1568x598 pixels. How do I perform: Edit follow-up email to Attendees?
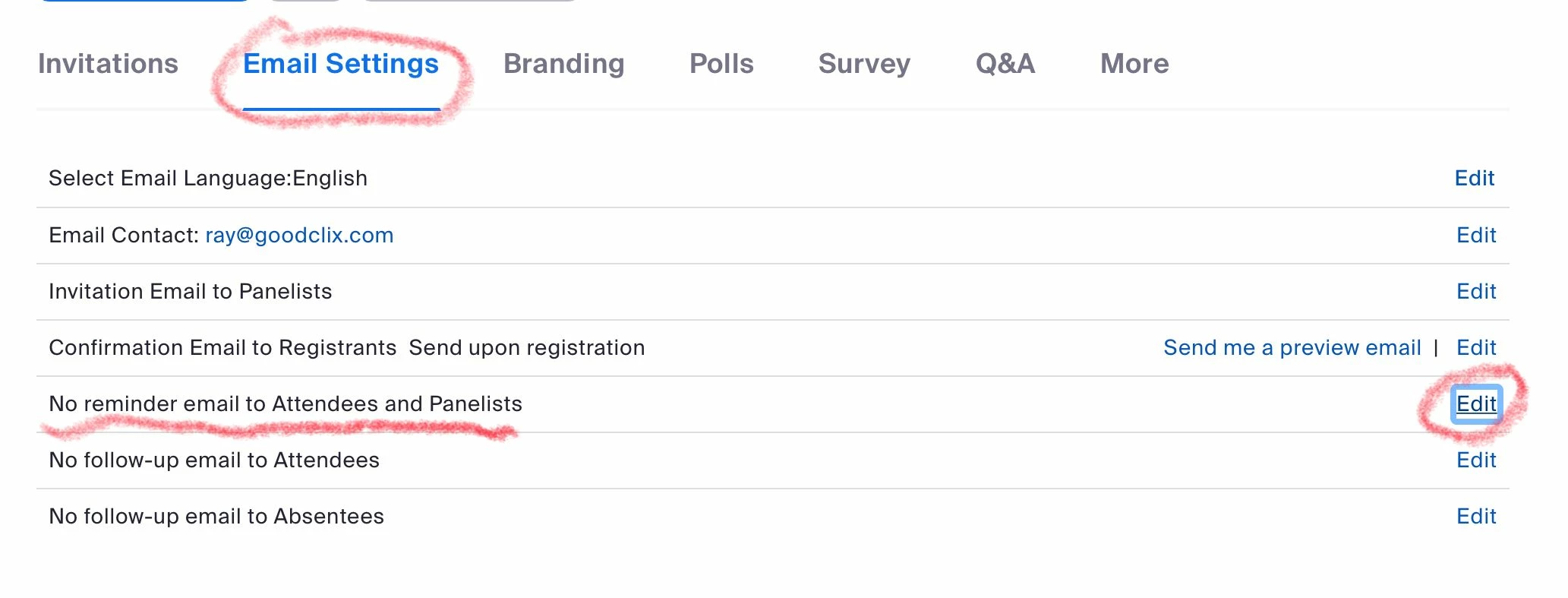1476,460
